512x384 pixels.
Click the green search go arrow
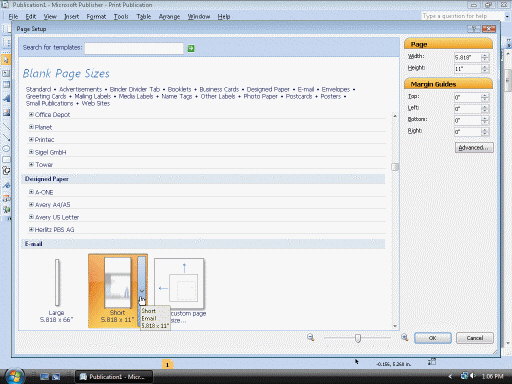click(191, 49)
